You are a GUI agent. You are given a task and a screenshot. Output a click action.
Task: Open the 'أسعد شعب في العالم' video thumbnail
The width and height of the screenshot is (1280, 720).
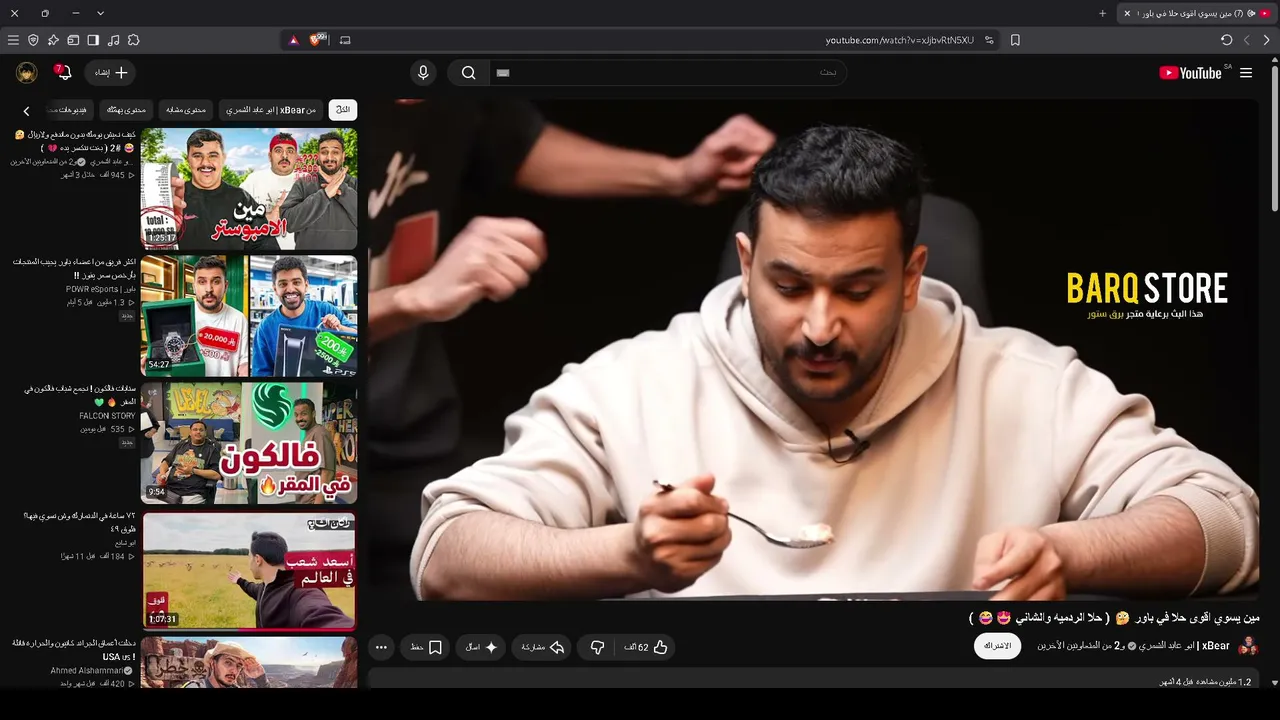point(249,570)
